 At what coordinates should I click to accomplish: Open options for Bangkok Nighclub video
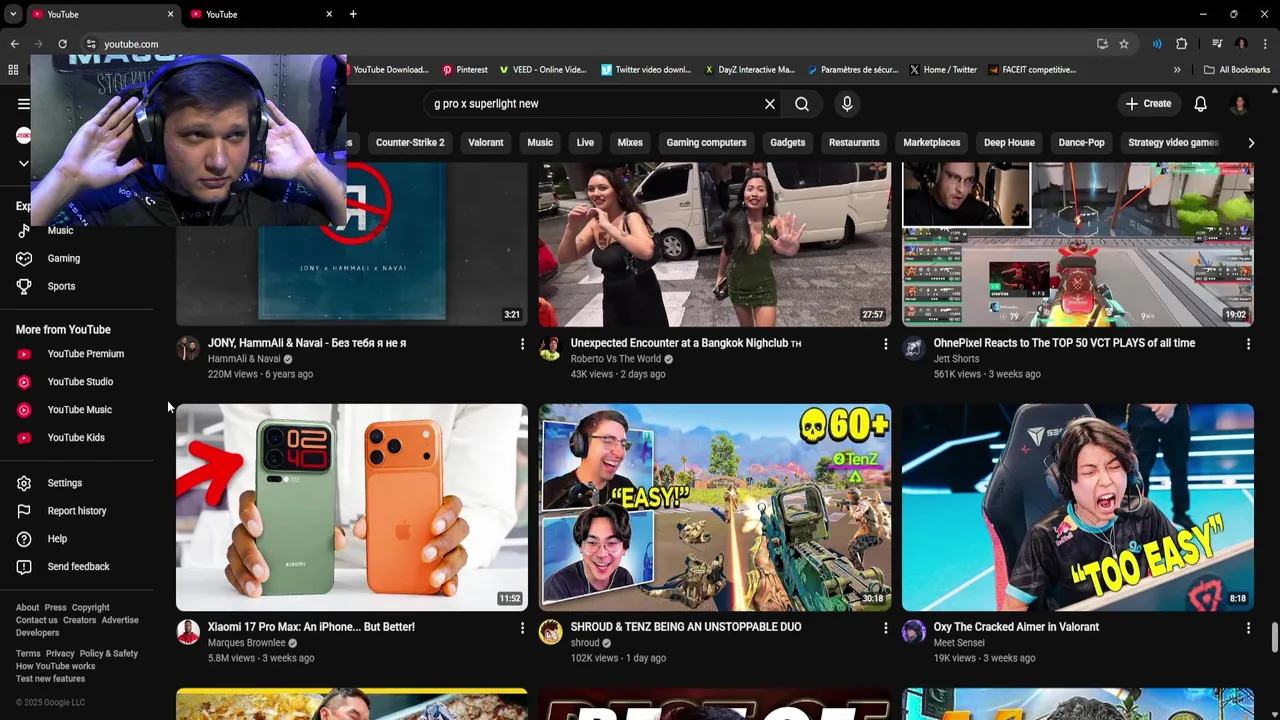tap(885, 344)
